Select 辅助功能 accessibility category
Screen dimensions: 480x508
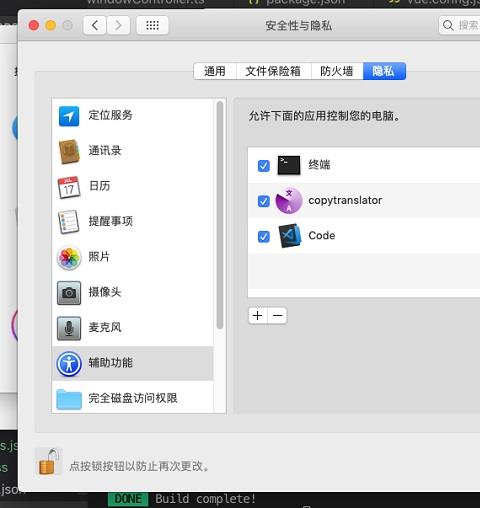coord(133,363)
